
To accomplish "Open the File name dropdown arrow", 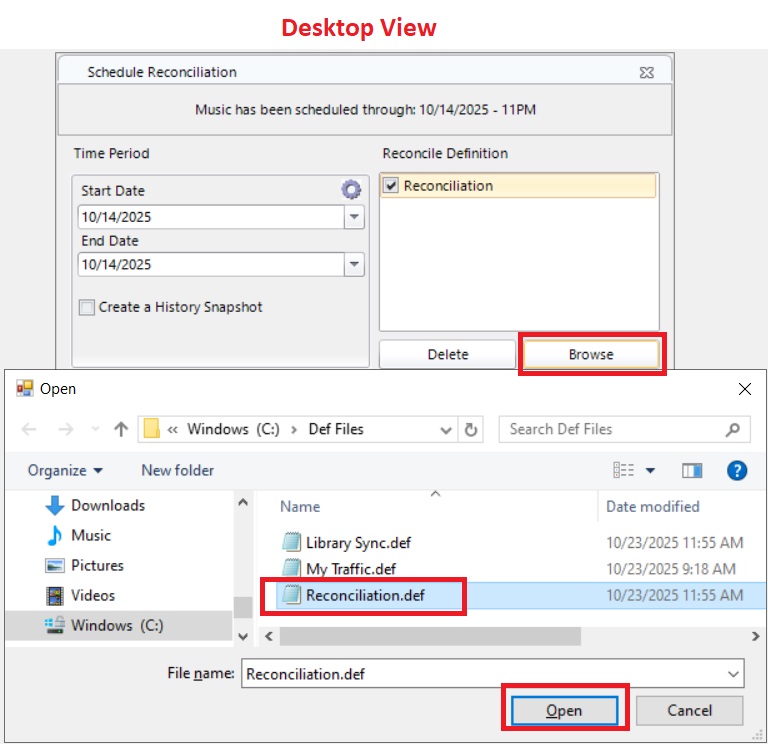I will (733, 674).
